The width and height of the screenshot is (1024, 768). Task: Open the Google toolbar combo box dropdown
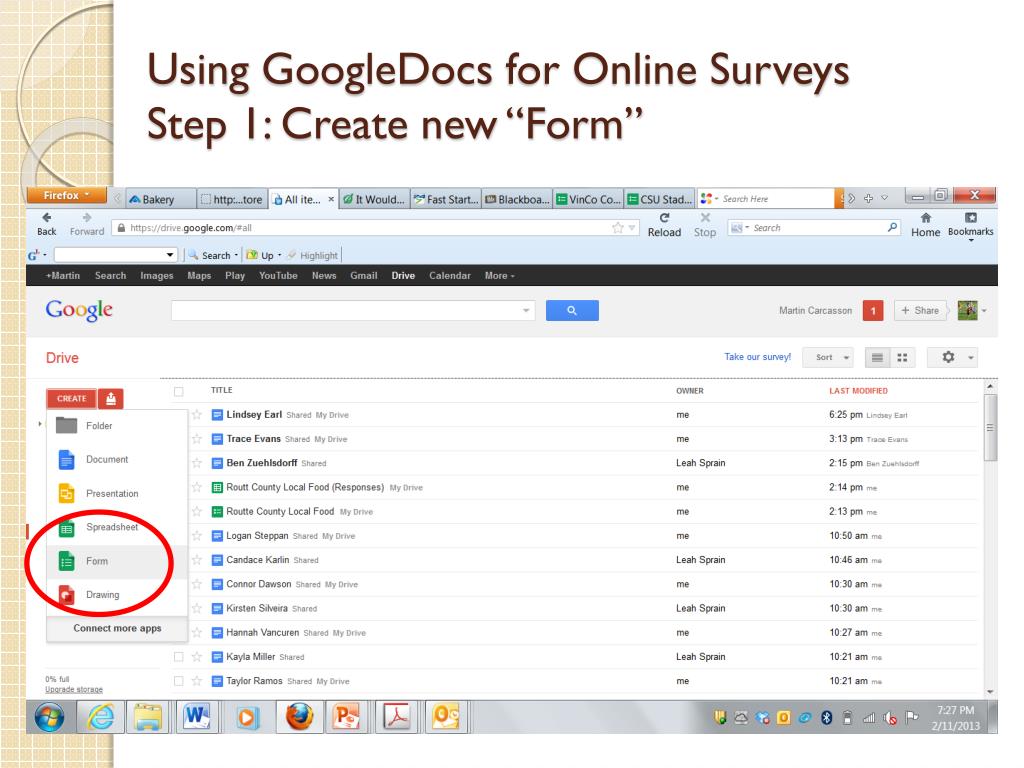point(170,255)
